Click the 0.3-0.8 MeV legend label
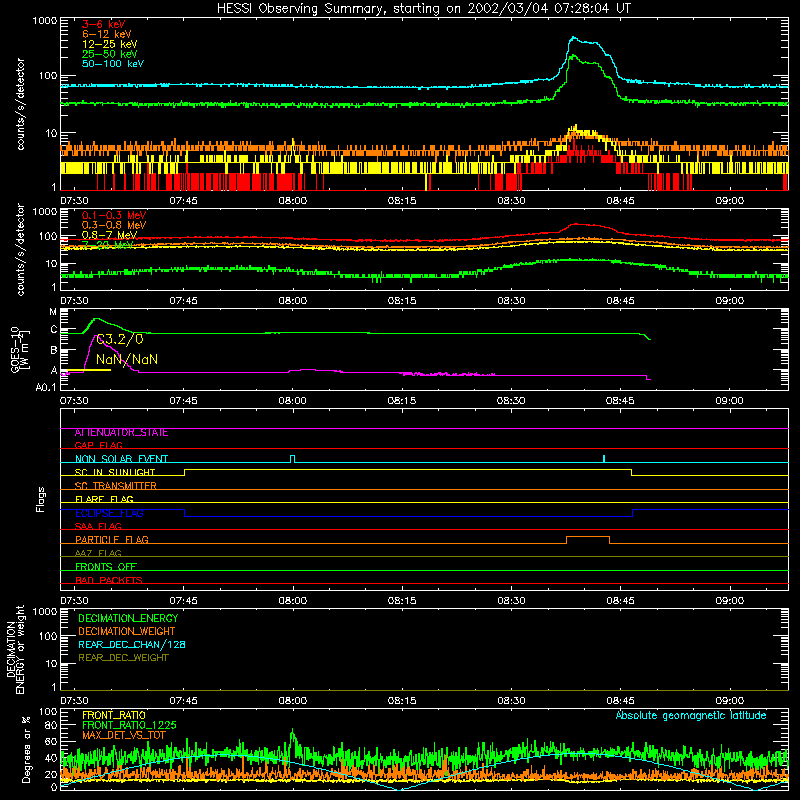This screenshot has height=800, width=800. point(114,225)
